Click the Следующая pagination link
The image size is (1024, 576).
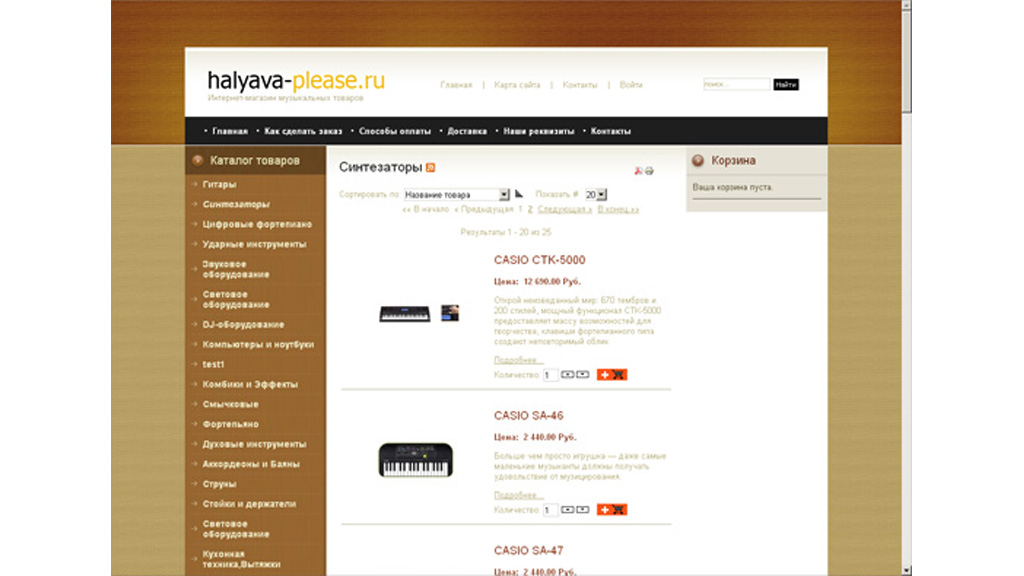coord(565,210)
